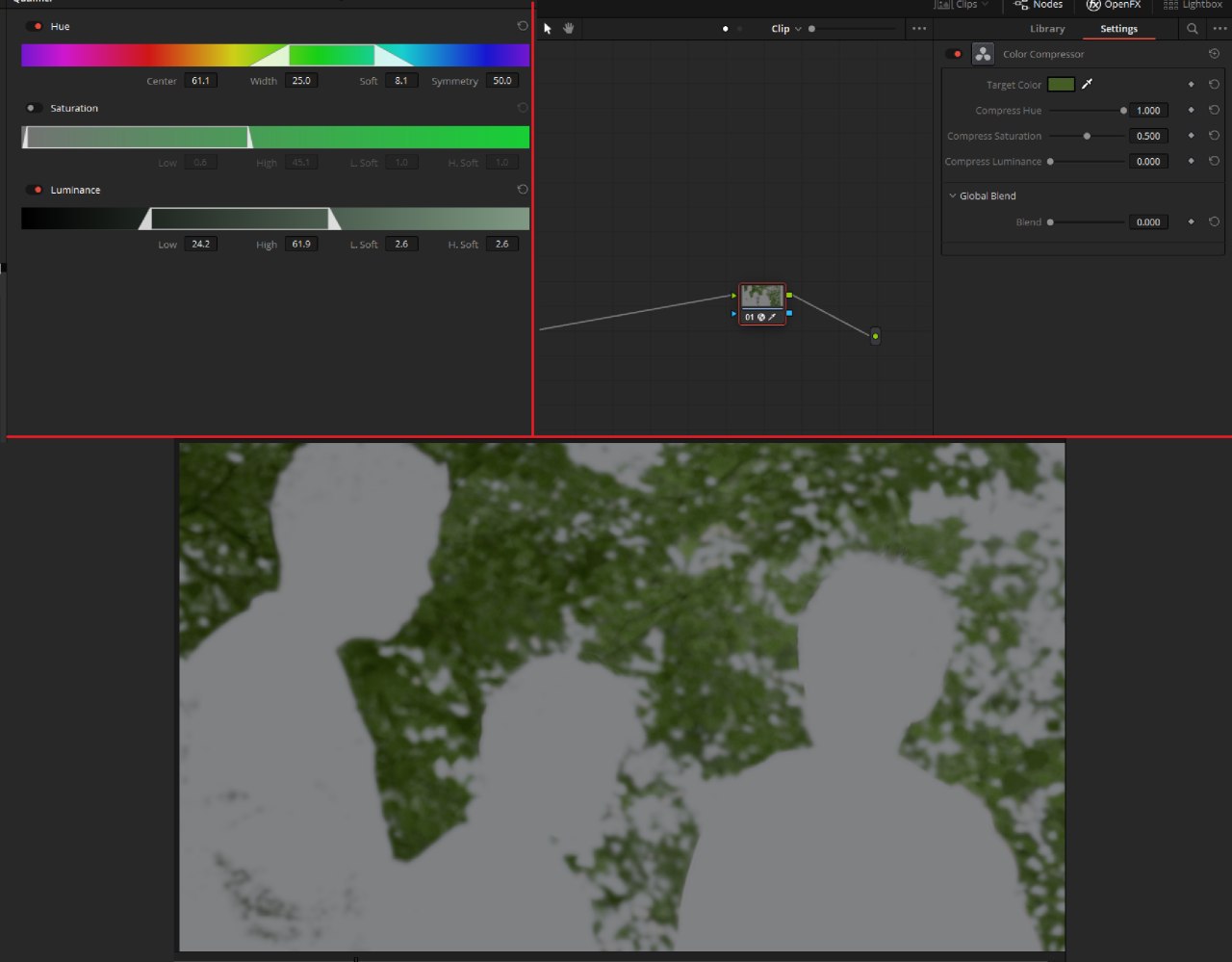
Task: Reset the Hue qualifier
Action: 523,27
